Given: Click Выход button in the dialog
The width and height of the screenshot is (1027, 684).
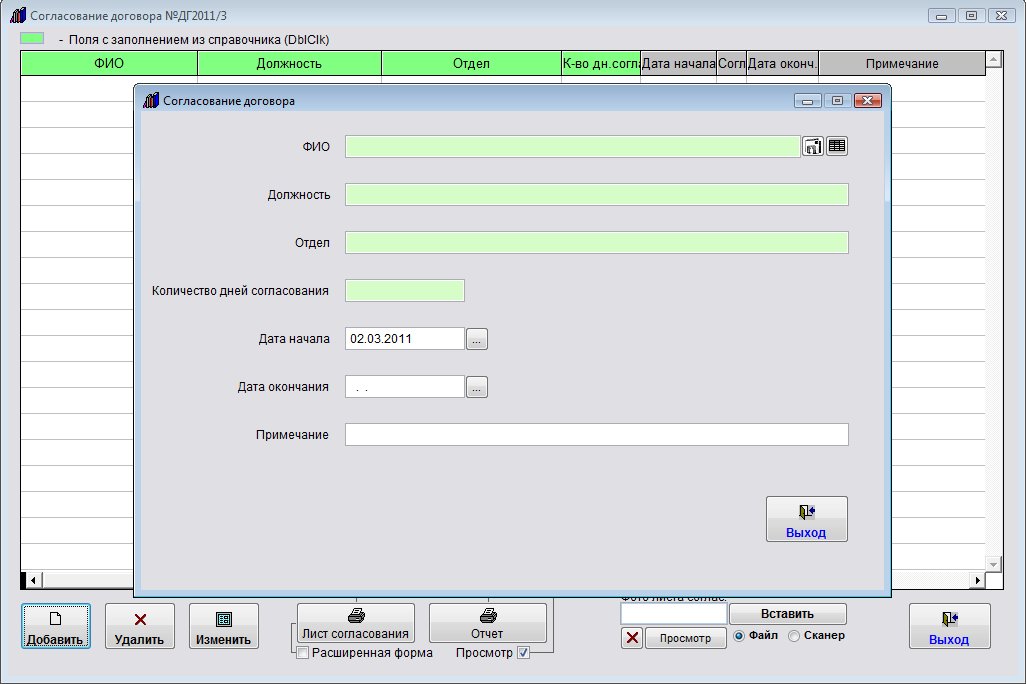Looking at the screenshot, I should [x=806, y=519].
